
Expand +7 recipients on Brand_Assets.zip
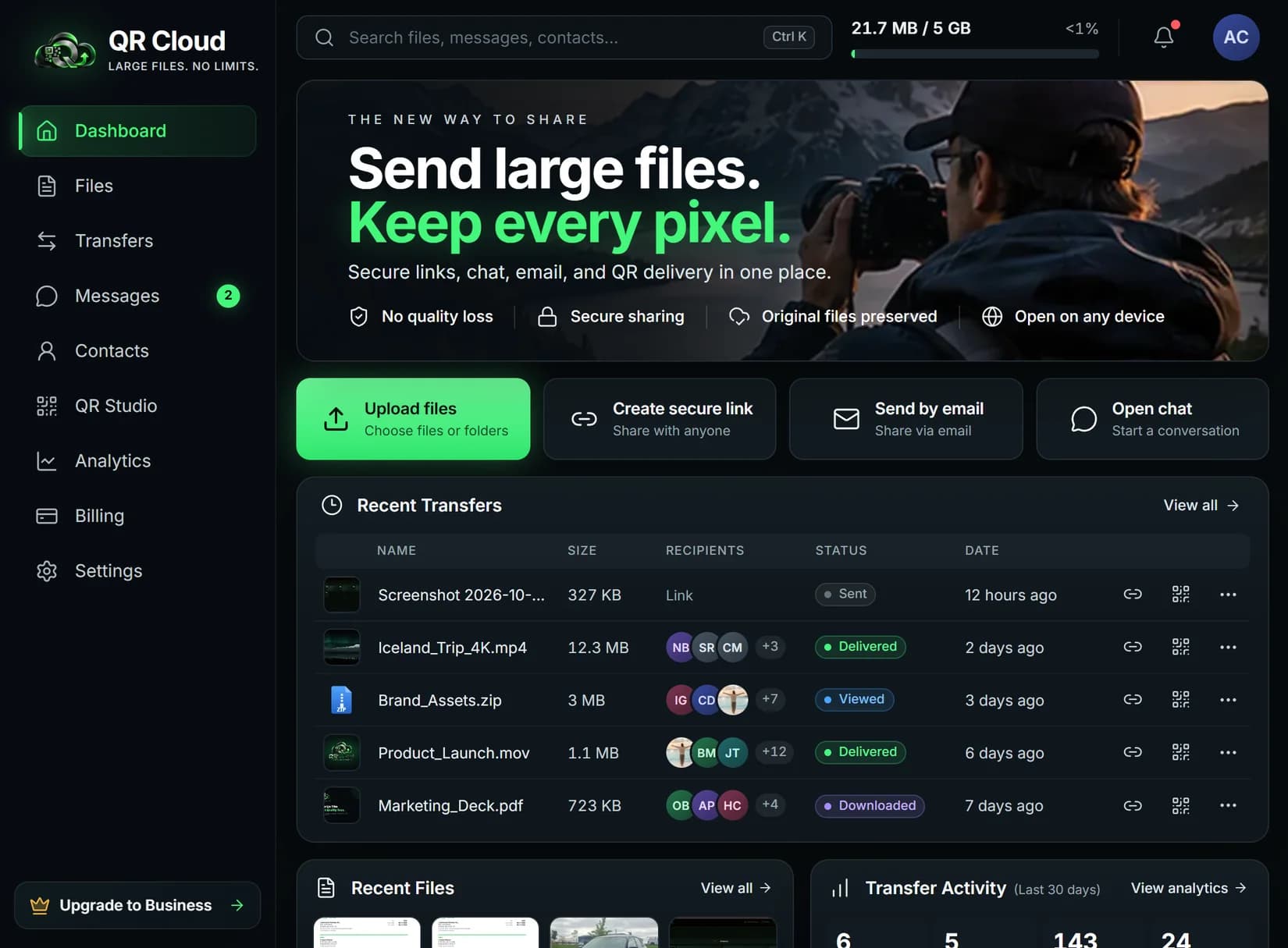[x=770, y=698]
